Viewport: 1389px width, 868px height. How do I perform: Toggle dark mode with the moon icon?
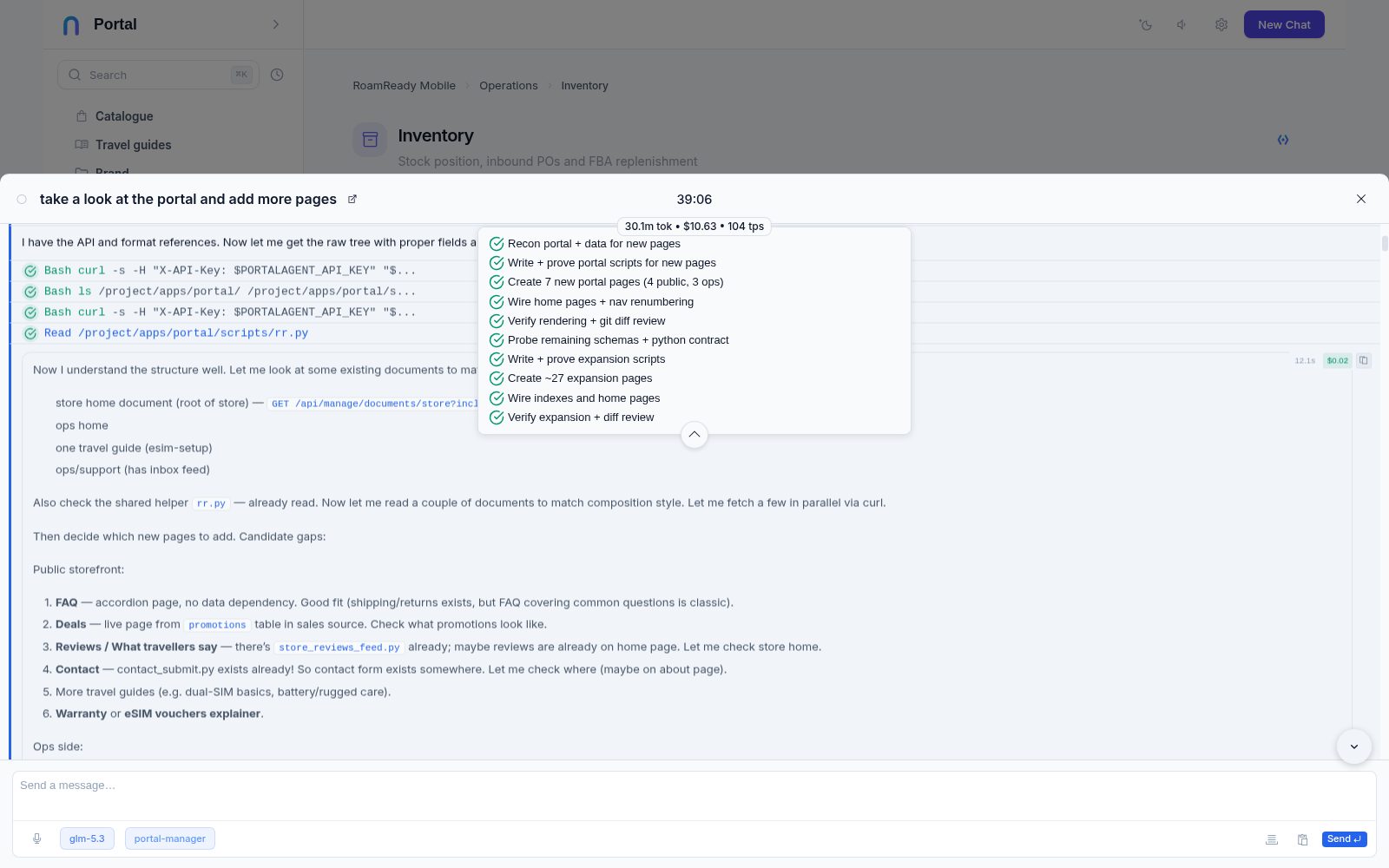[1146, 25]
